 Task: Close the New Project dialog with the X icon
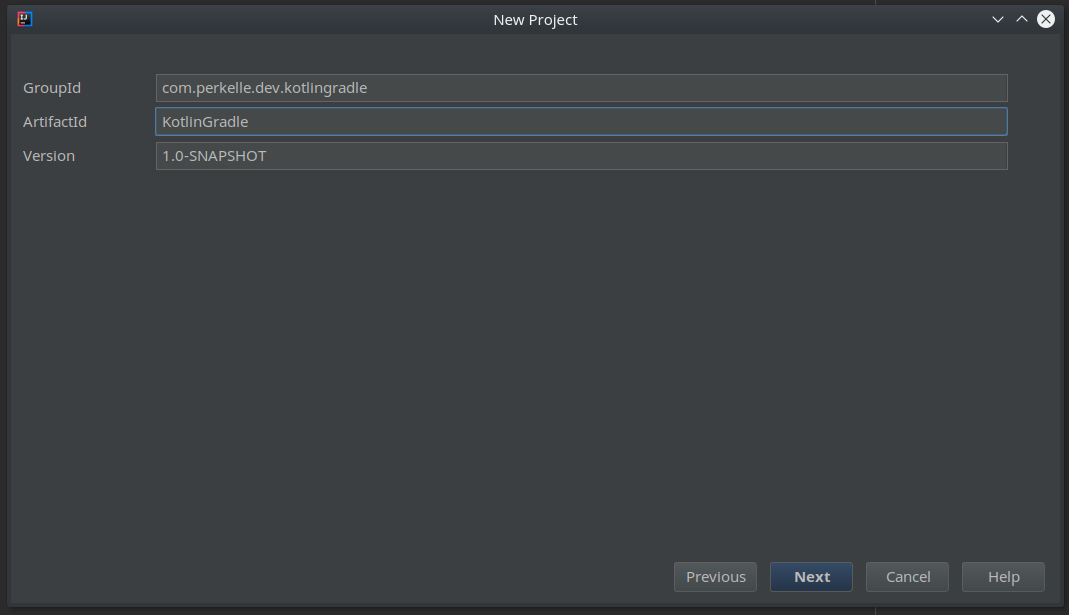pyautogui.click(x=1045, y=19)
